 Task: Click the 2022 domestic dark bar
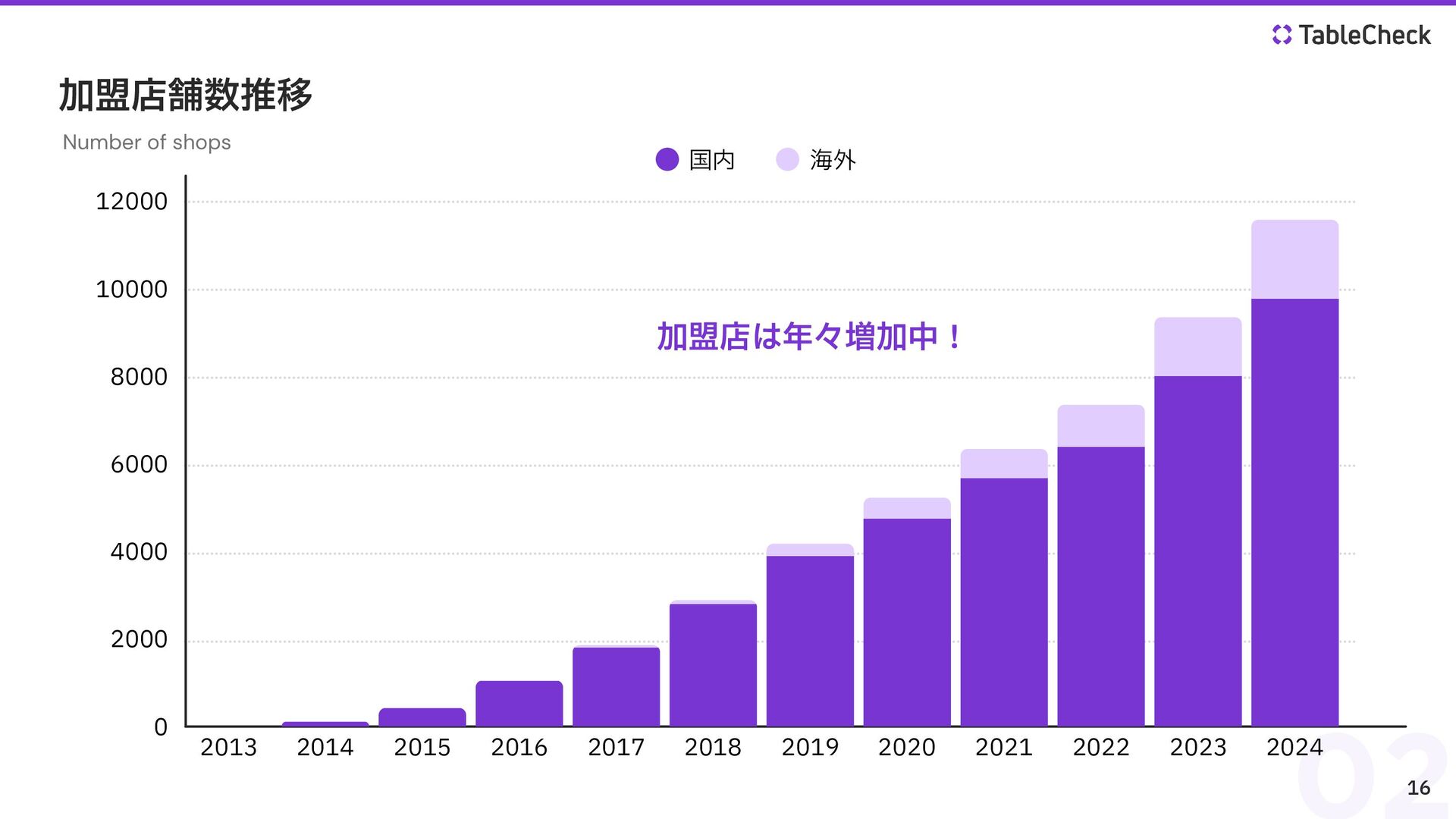tap(1100, 585)
